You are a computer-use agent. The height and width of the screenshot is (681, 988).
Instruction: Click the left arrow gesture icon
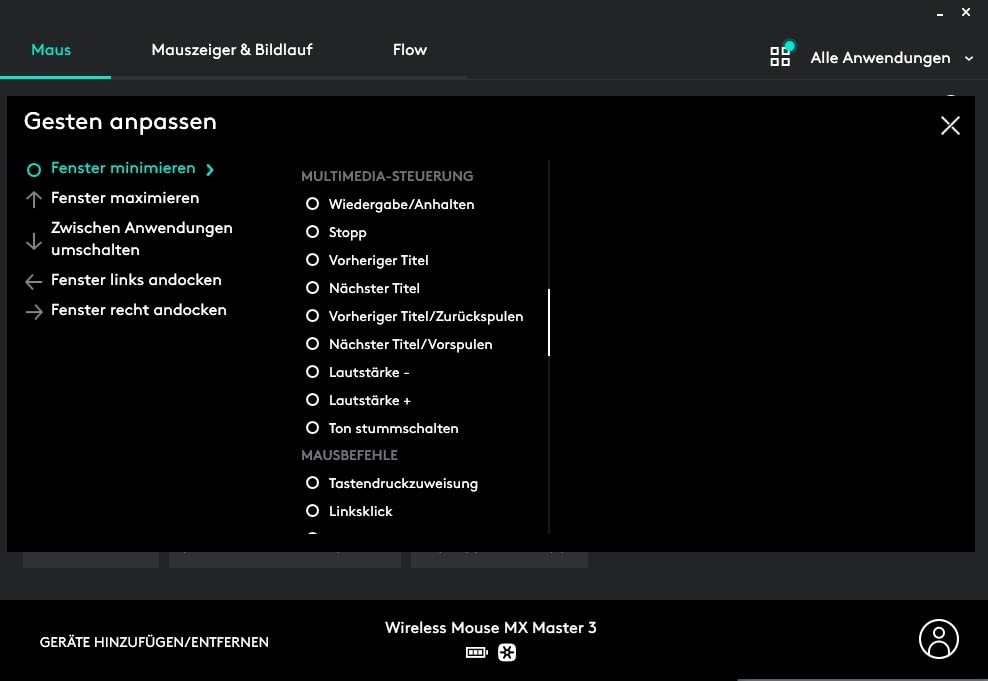pos(34,281)
